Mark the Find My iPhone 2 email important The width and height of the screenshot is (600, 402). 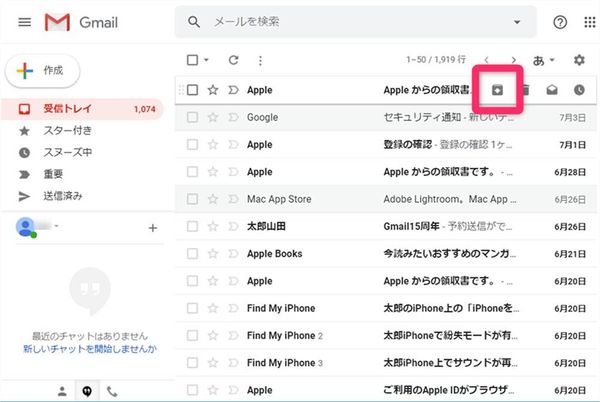point(233,335)
